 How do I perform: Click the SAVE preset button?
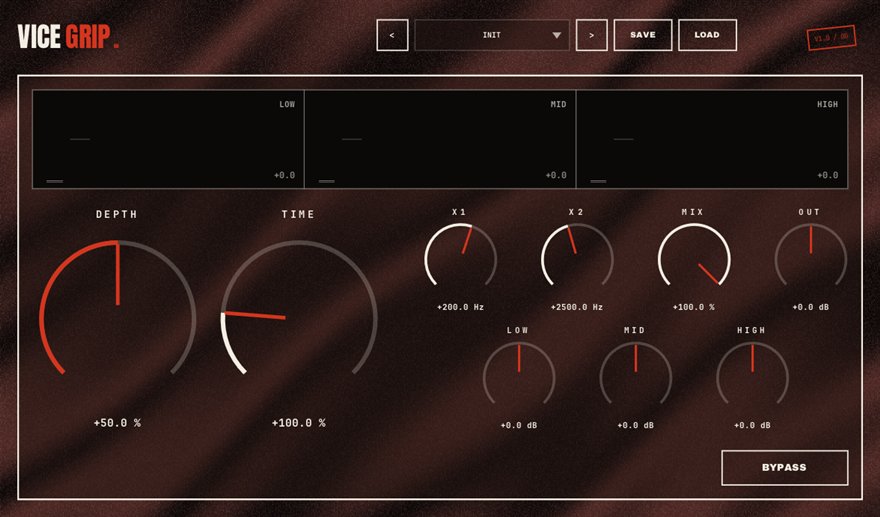[643, 35]
